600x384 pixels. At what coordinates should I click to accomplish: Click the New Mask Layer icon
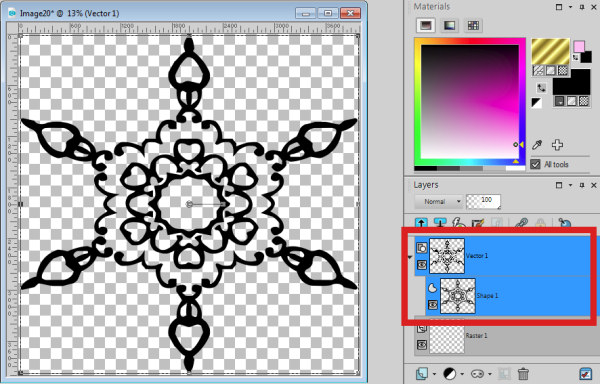pyautogui.click(x=478, y=373)
